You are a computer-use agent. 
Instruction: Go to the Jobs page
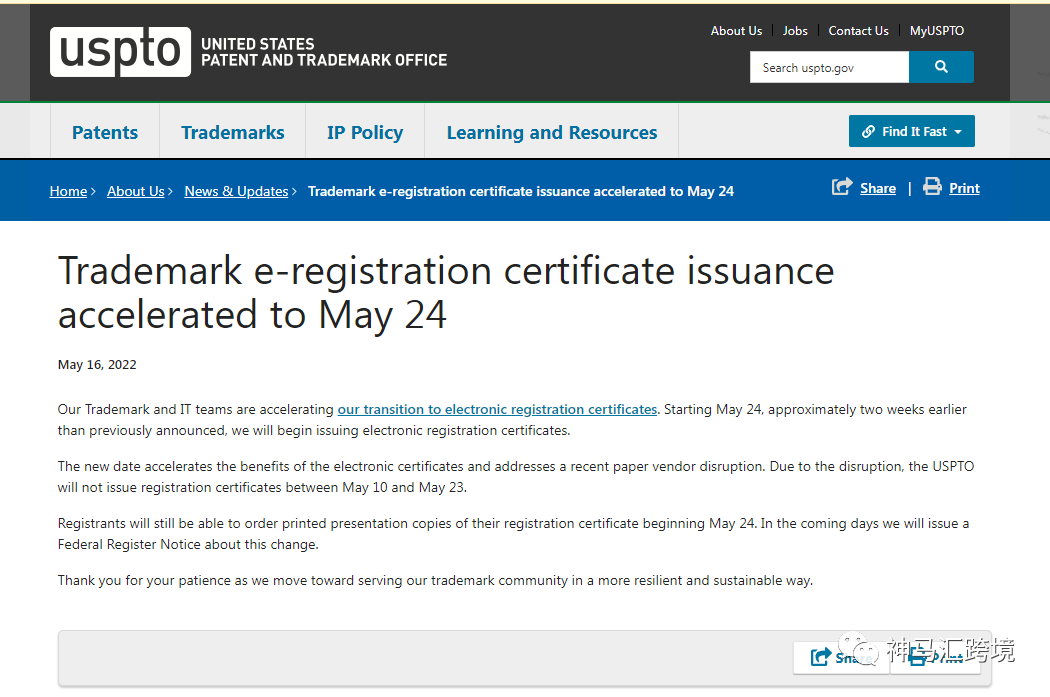click(x=795, y=31)
